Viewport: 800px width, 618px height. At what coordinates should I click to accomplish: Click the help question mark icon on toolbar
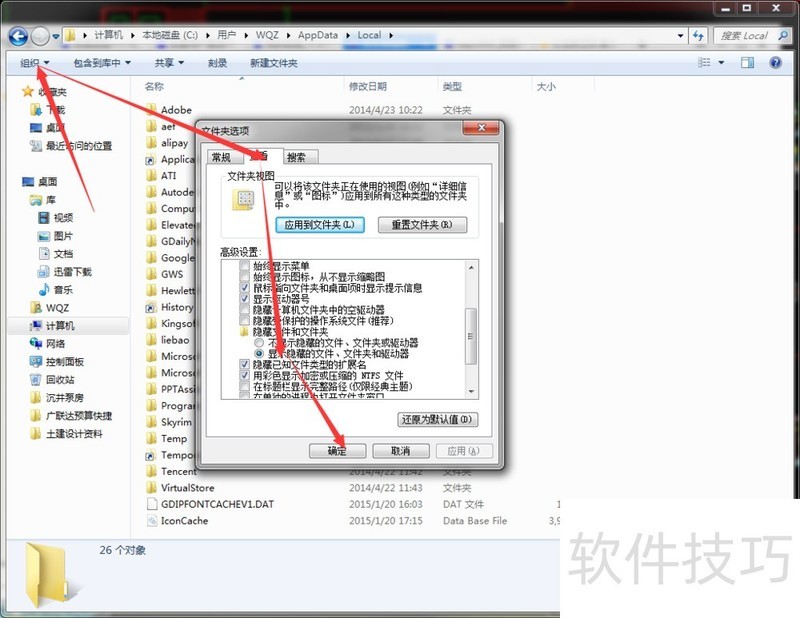(x=775, y=62)
